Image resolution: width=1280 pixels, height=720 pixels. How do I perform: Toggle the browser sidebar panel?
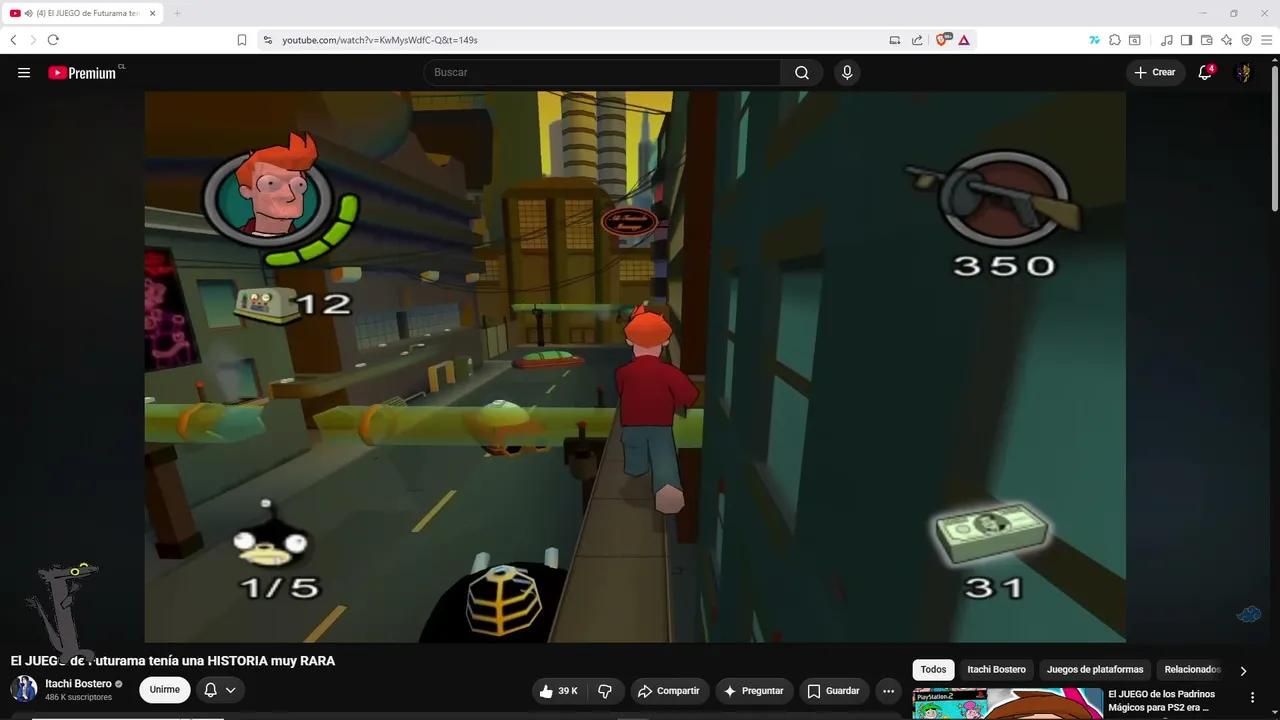click(1187, 40)
